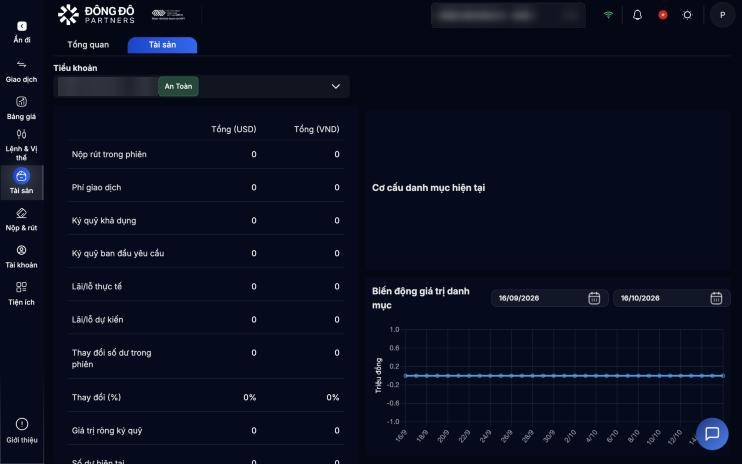
Task: Click Thay đổi số dư trong phiên label
Action: (112, 359)
